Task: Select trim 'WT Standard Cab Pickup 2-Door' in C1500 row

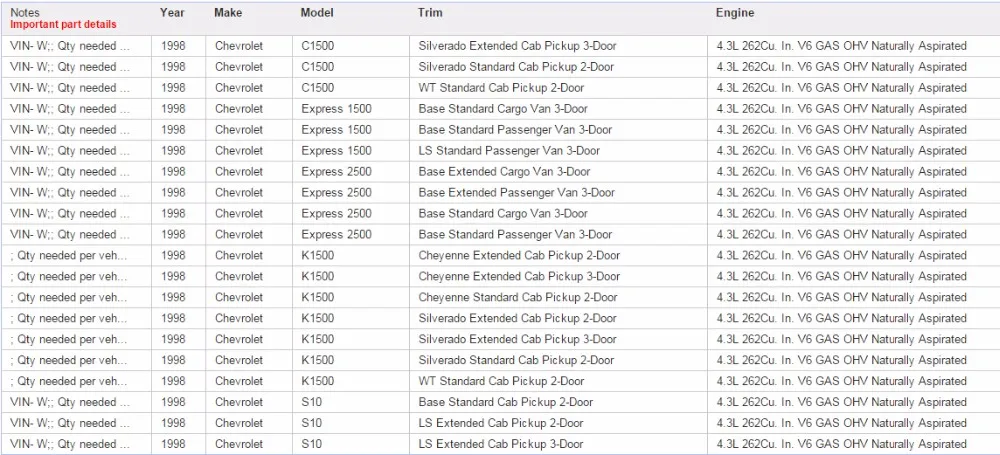Action: [x=501, y=88]
